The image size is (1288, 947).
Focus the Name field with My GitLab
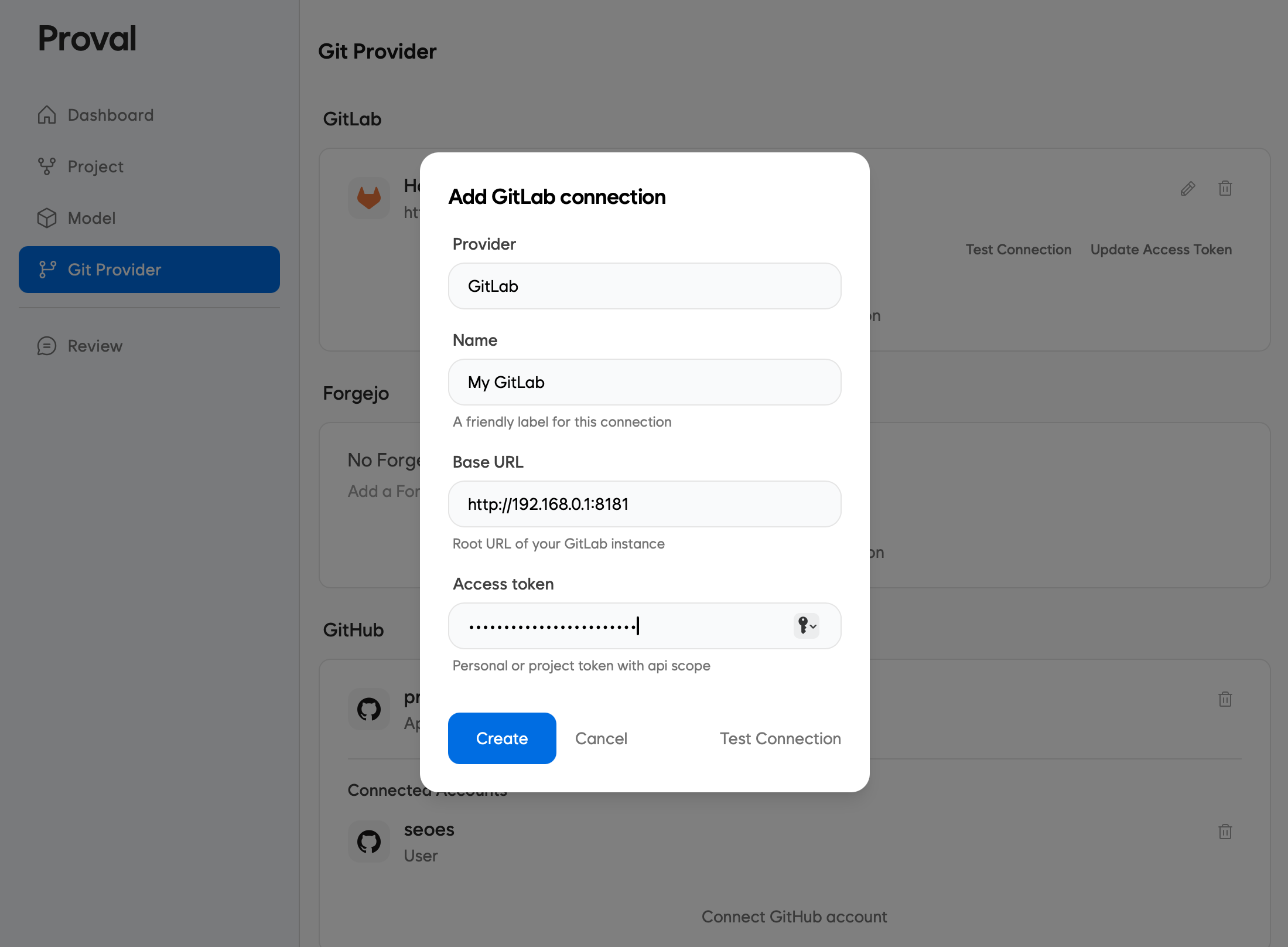tap(645, 382)
